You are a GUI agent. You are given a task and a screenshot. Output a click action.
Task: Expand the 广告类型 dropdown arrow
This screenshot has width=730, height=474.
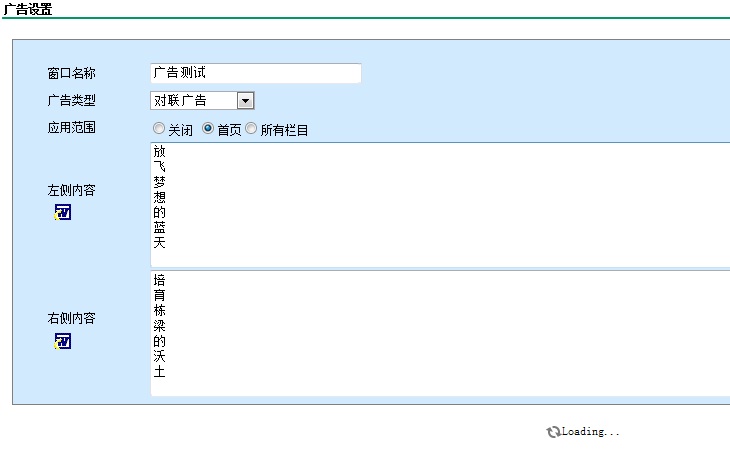246,100
